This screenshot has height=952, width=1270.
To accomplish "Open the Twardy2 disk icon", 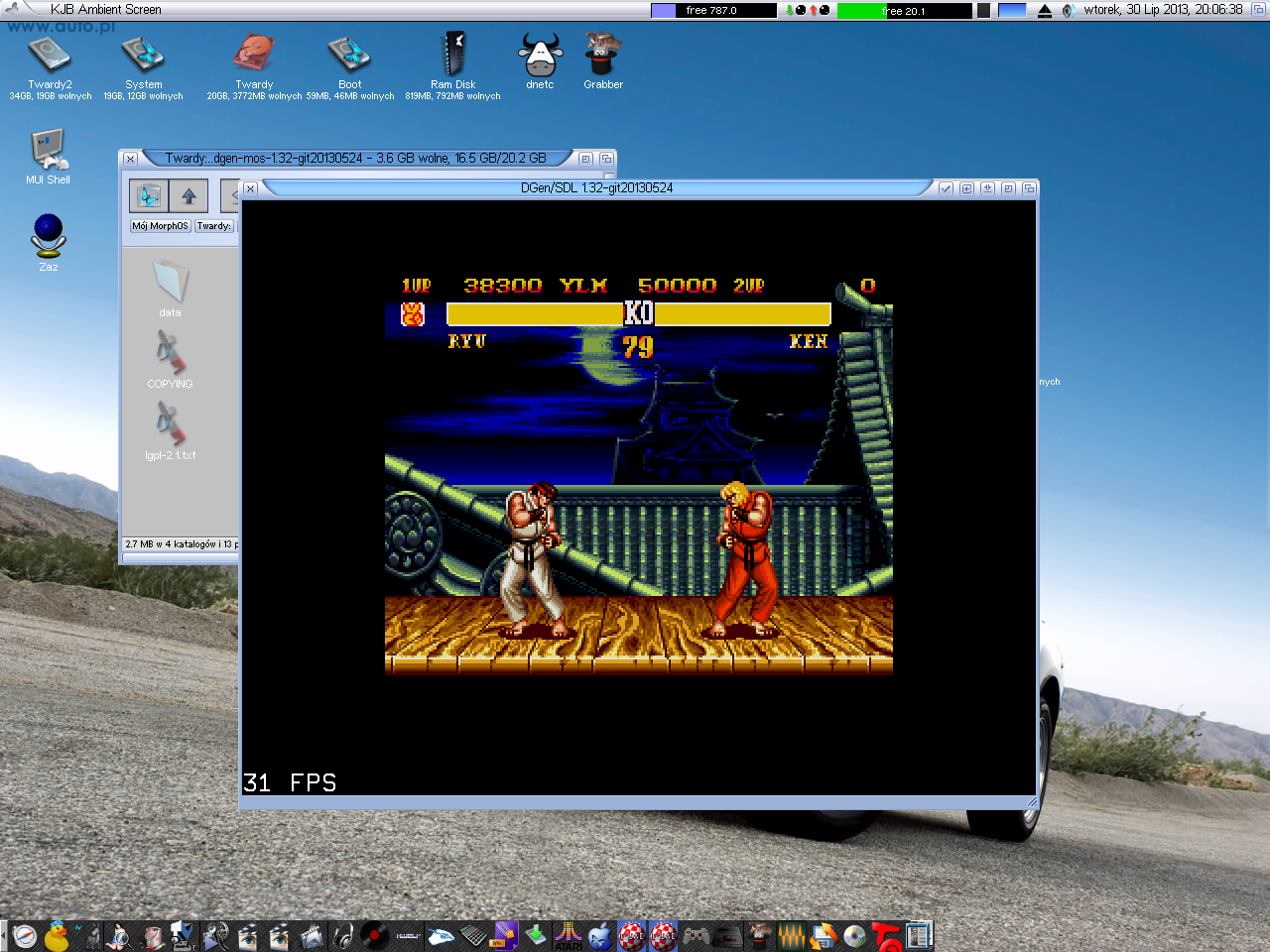I will [x=49, y=55].
